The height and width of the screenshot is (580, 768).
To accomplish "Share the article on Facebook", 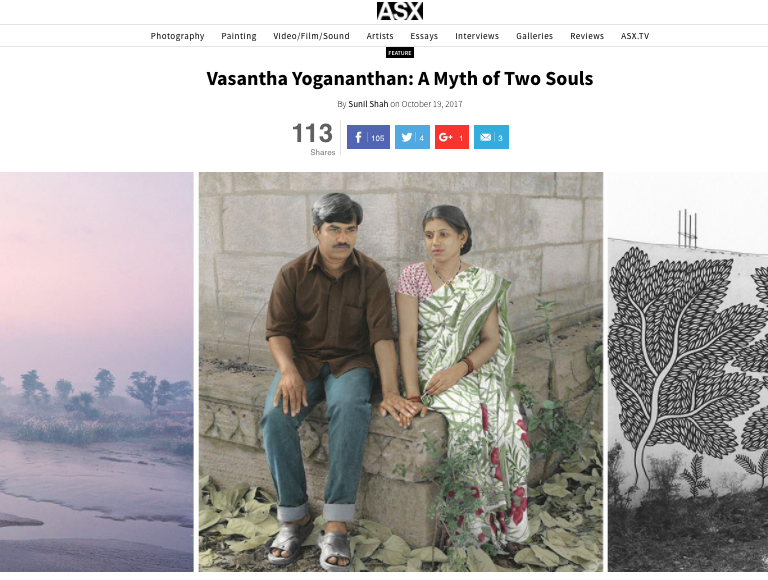I will pos(368,137).
